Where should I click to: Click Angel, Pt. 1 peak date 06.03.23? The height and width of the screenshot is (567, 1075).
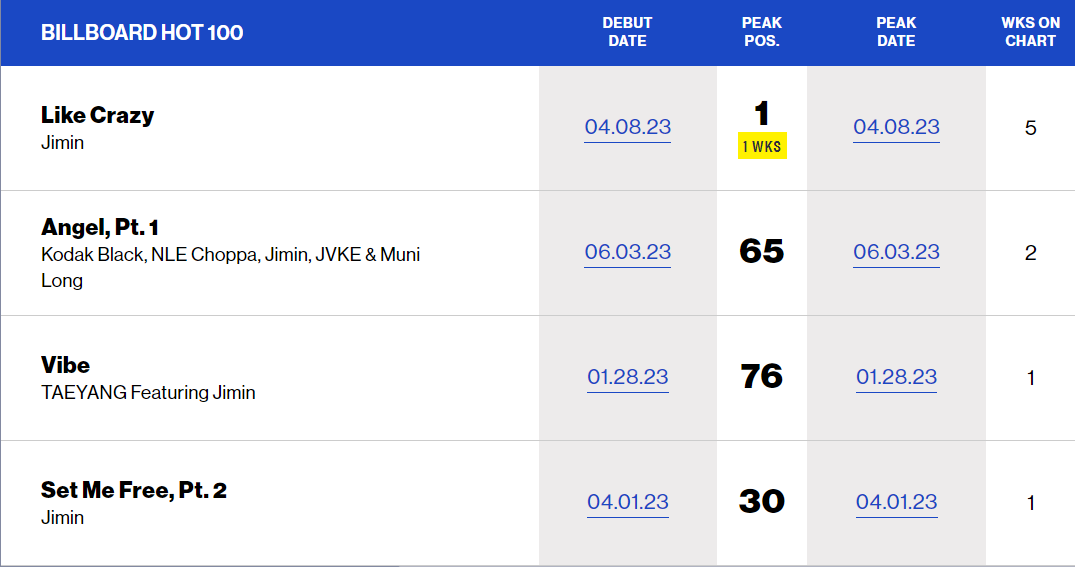click(x=896, y=252)
